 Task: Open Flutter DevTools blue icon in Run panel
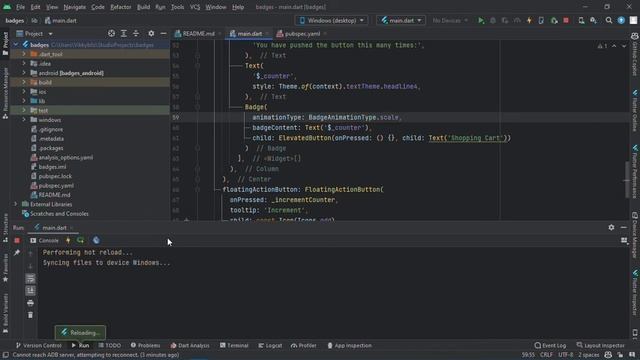(96, 240)
